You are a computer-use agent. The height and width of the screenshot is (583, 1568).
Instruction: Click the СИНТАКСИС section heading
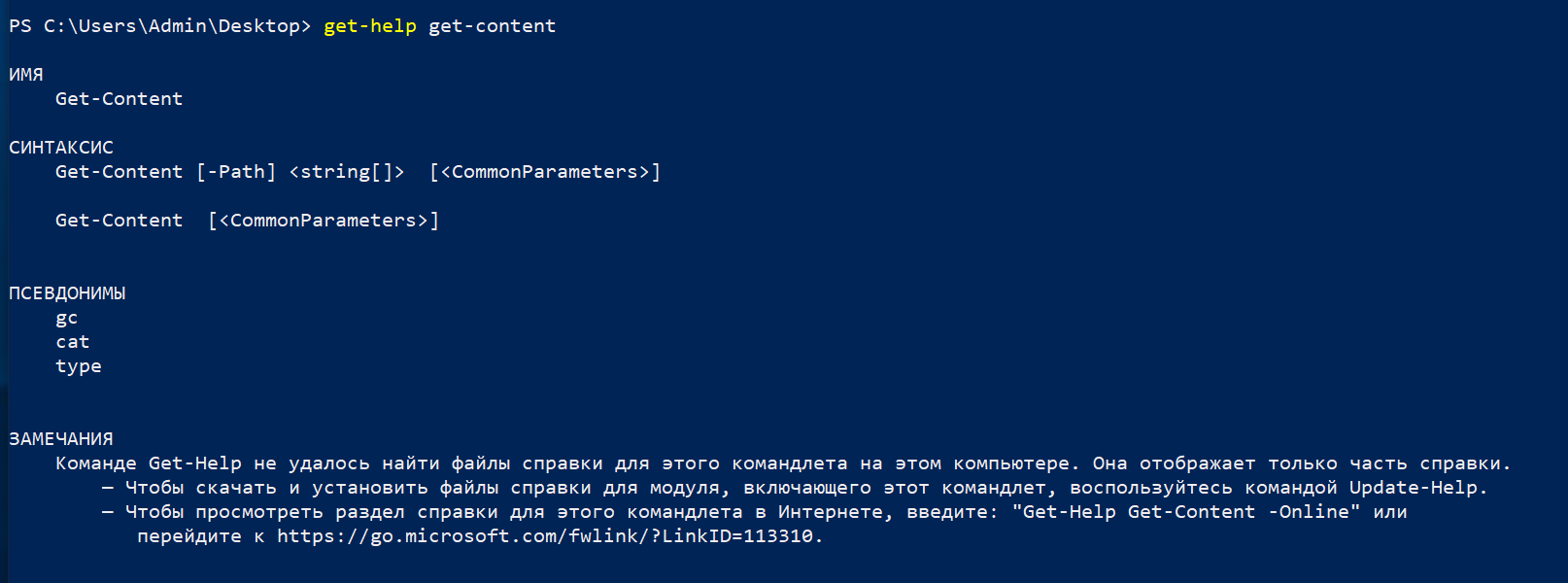click(x=61, y=148)
